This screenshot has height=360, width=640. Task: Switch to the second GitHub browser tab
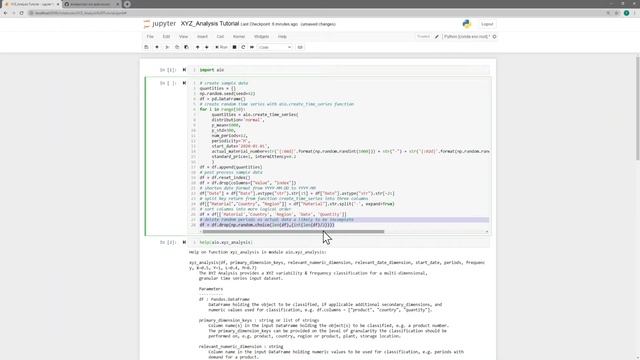tap(90, 4)
